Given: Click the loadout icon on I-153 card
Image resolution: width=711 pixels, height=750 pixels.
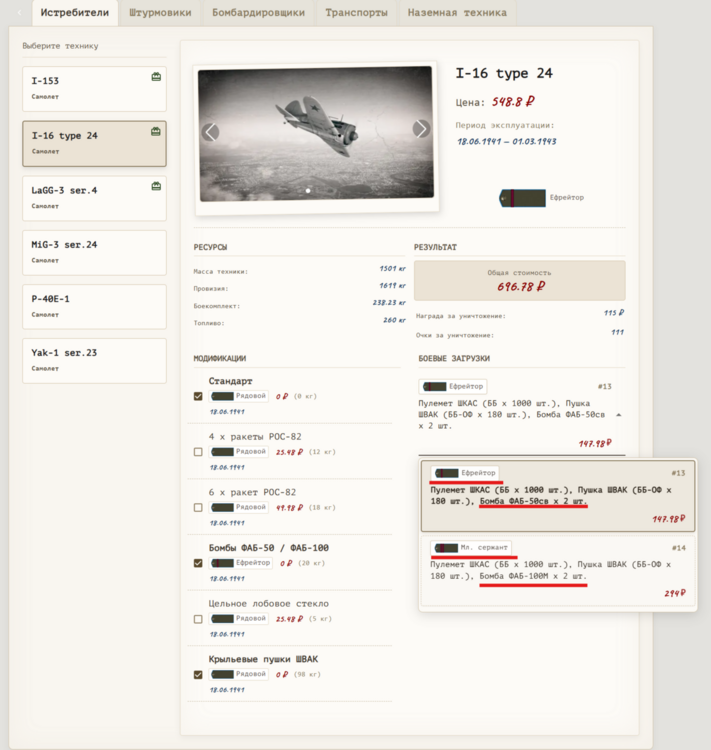Looking at the screenshot, I should coord(156,77).
